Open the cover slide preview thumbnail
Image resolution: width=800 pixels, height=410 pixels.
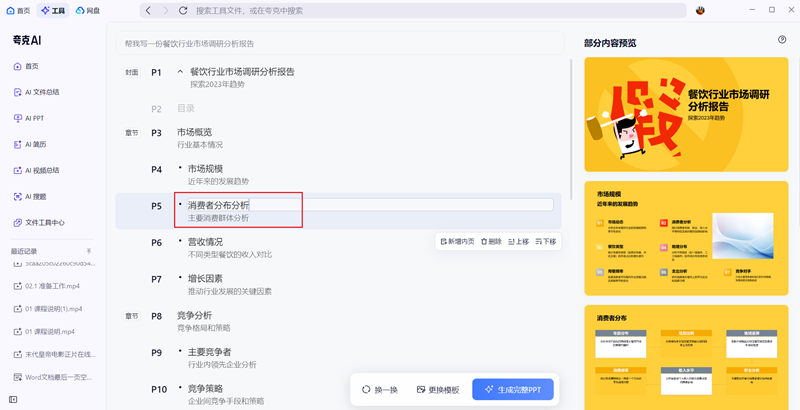tap(686, 114)
